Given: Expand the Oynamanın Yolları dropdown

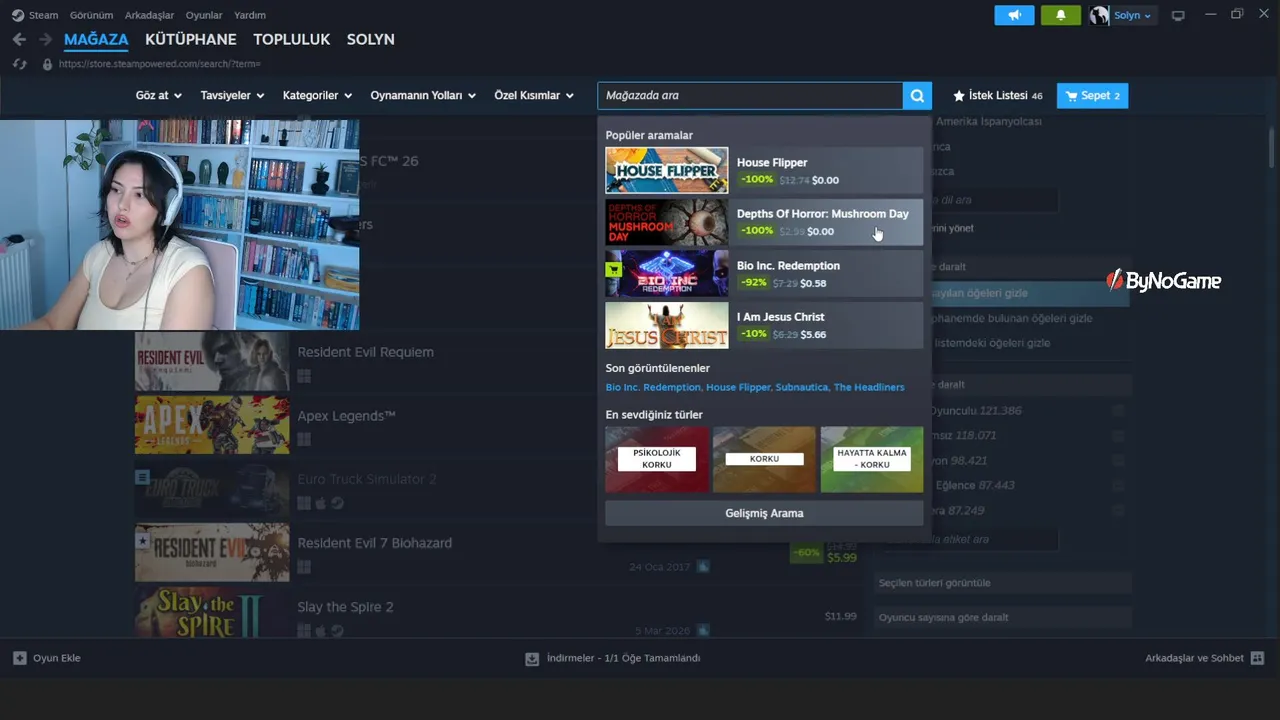Looking at the screenshot, I should click(x=424, y=96).
